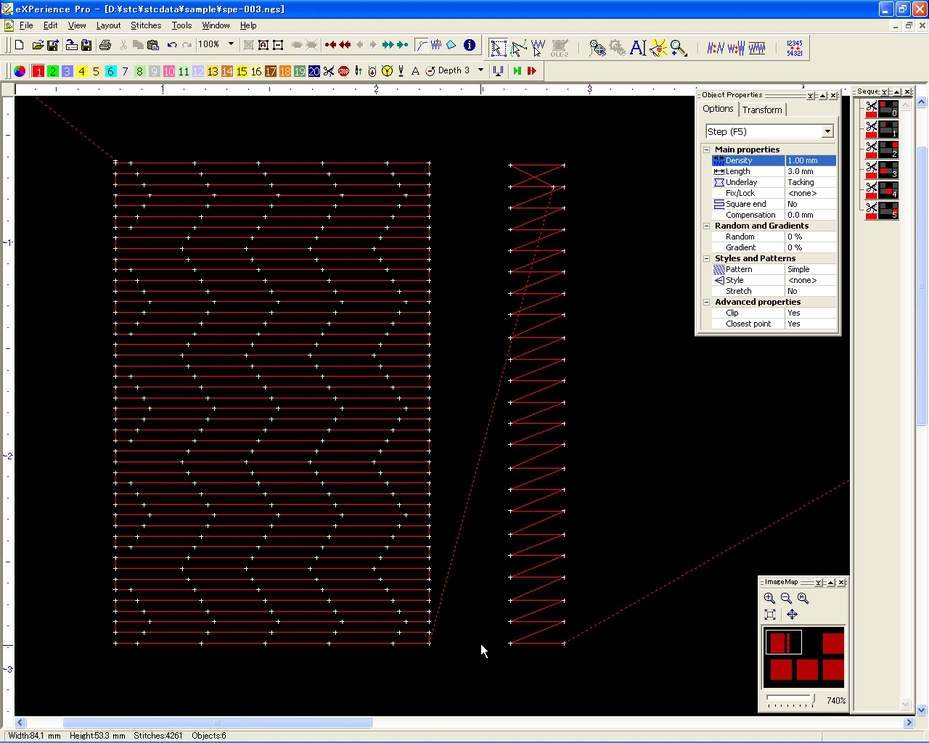Open the color wheel palette icon
Image resolution: width=929 pixels, height=743 pixels.
[20, 71]
